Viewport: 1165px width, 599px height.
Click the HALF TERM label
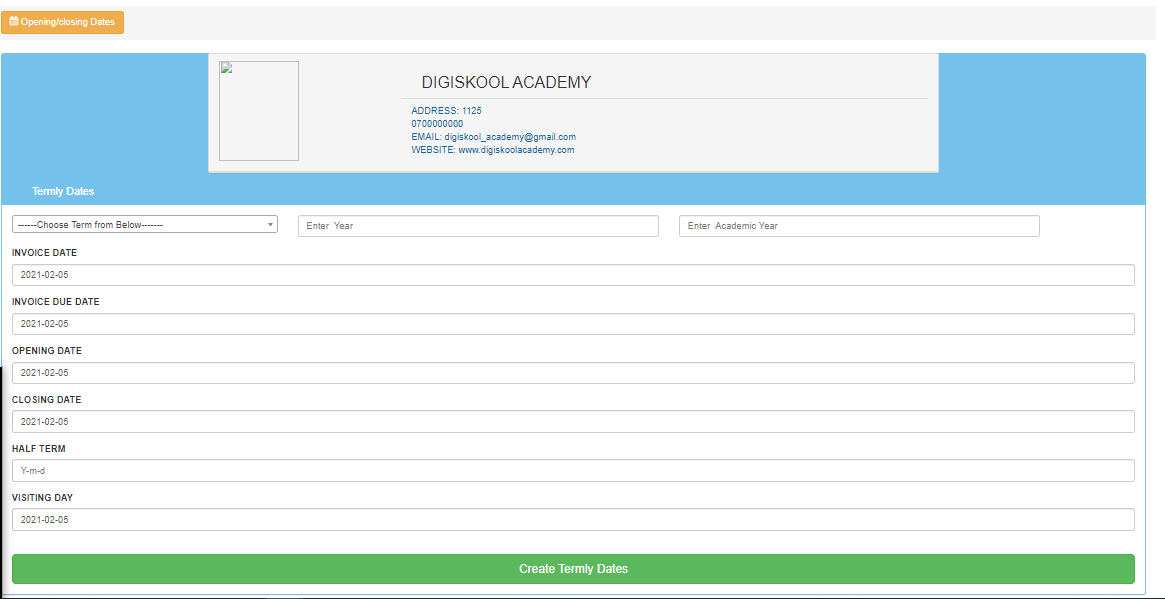(x=39, y=449)
